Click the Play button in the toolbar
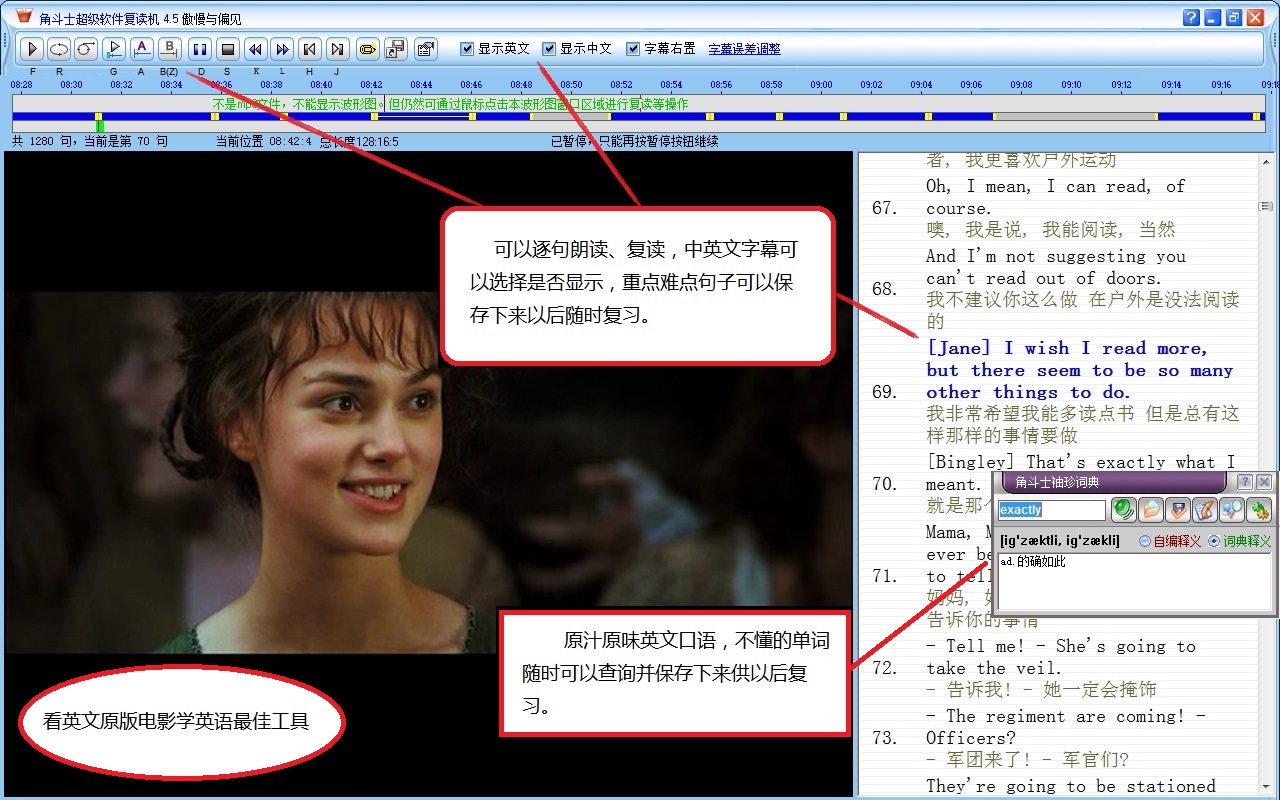Viewport: 1280px width, 800px height. tap(32, 48)
